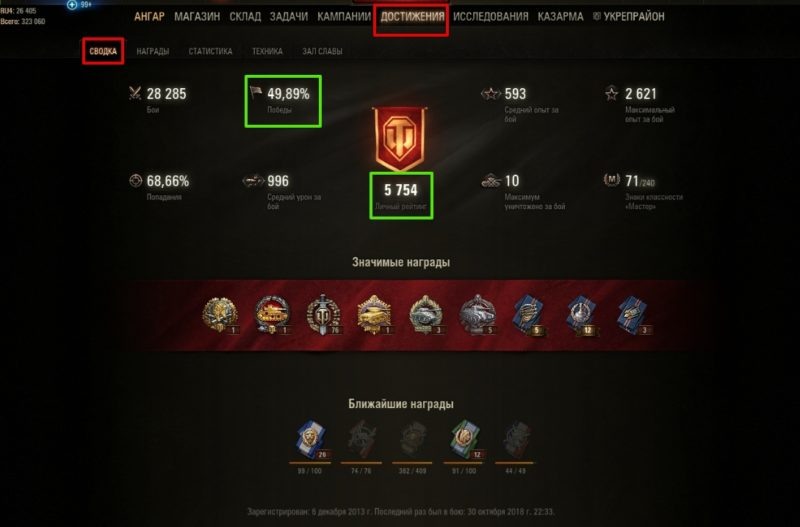Viewport: 800px width, 527px height.
Task: Switch to the Зал славы sub-tab
Action: point(322,52)
